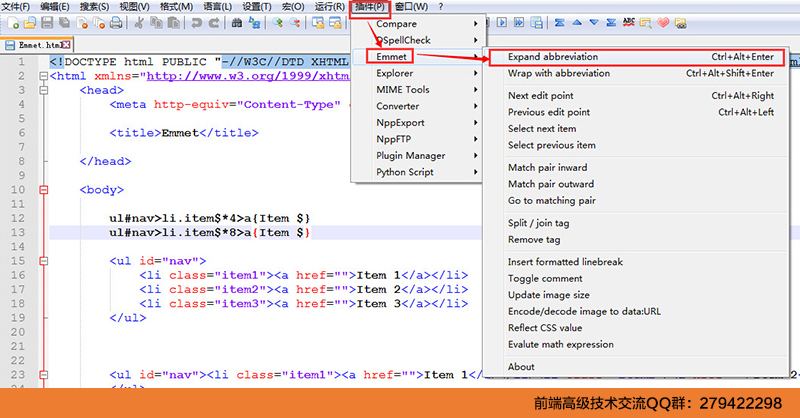Expand the Plugin Manager submenu
The image size is (800, 418).
(417, 156)
